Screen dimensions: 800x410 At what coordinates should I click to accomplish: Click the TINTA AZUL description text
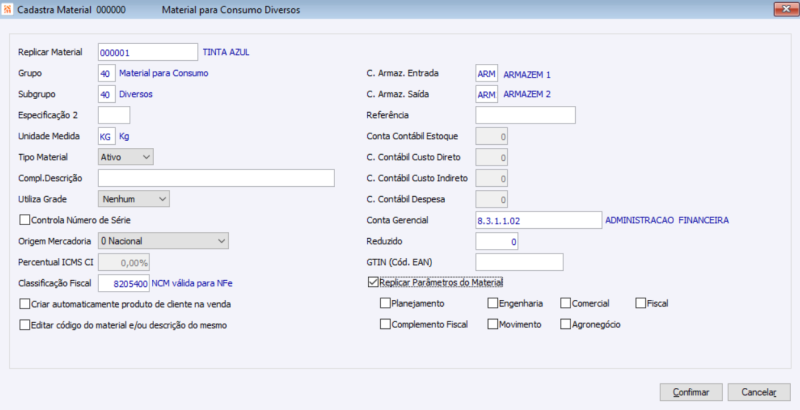(x=226, y=52)
